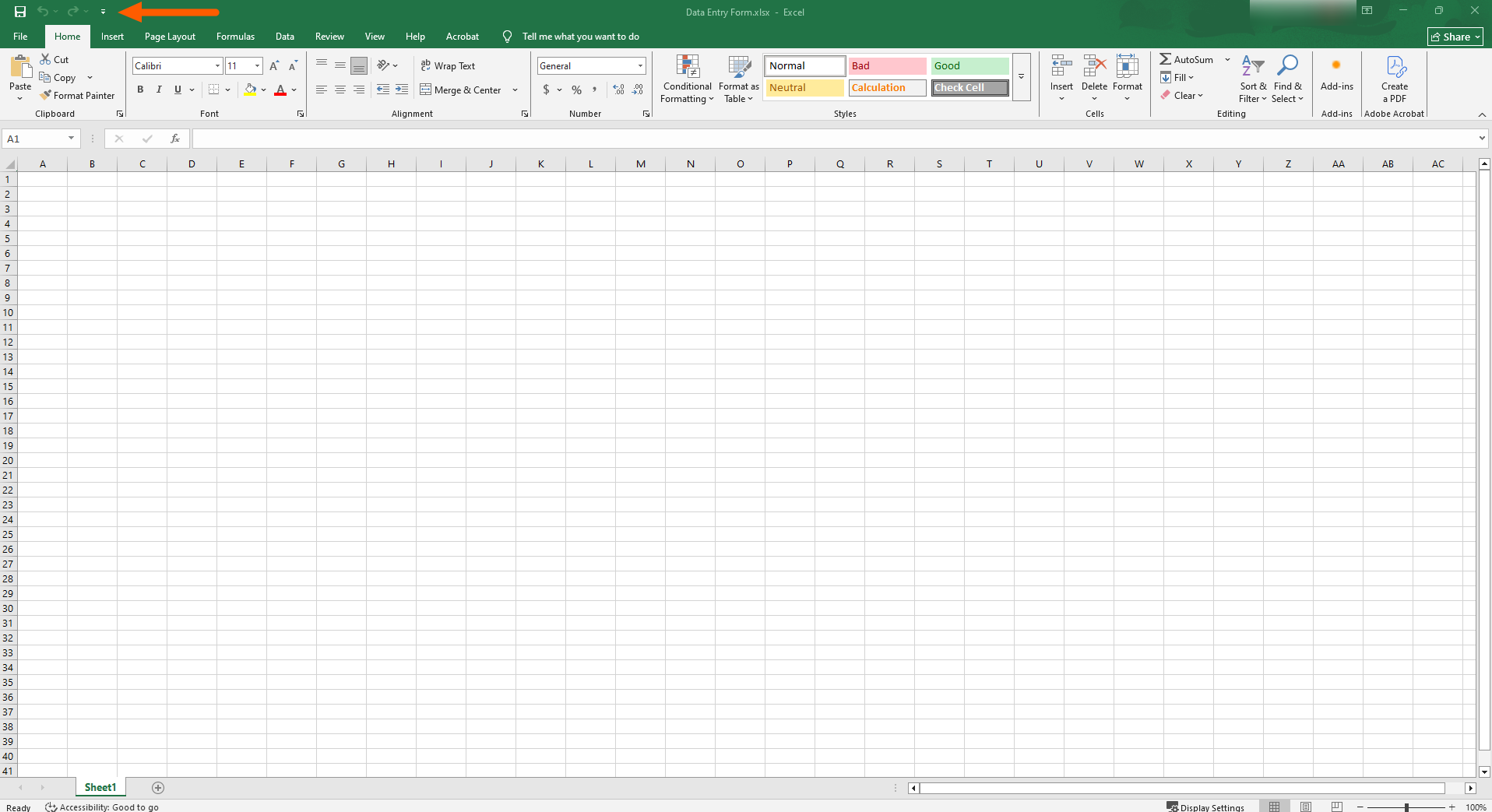
Task: Expand the cell styles gallery
Action: point(1021,76)
